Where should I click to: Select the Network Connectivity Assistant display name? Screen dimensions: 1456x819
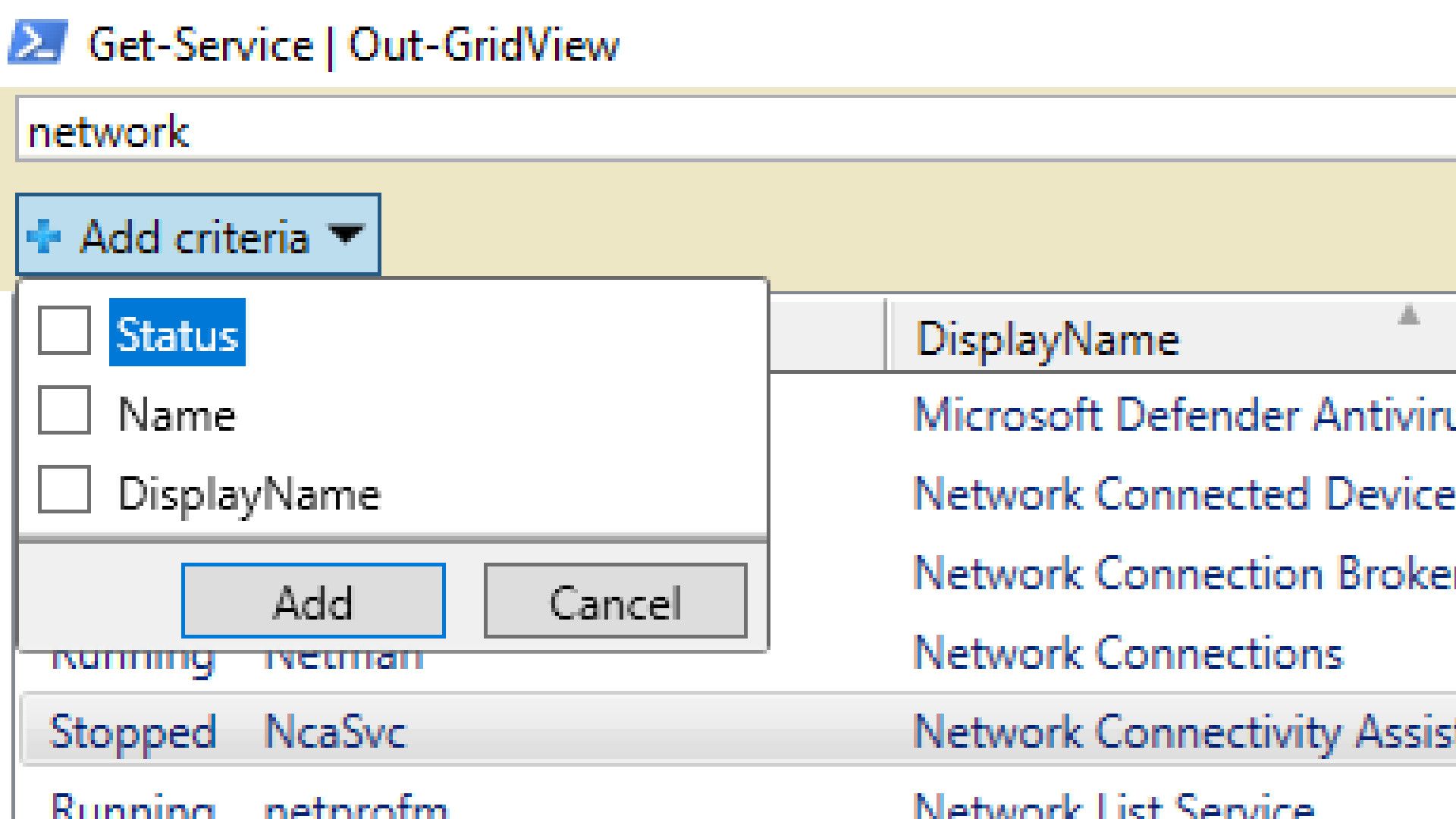point(1185,733)
